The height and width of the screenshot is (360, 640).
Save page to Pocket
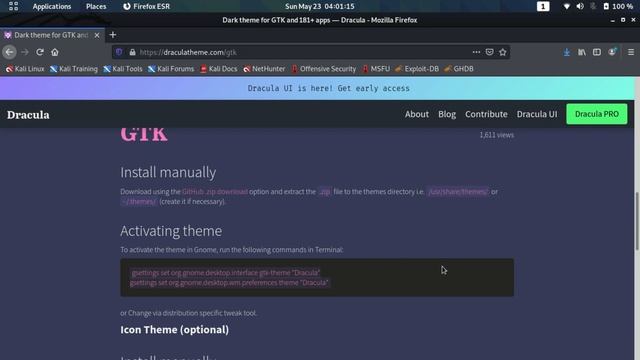coord(489,52)
